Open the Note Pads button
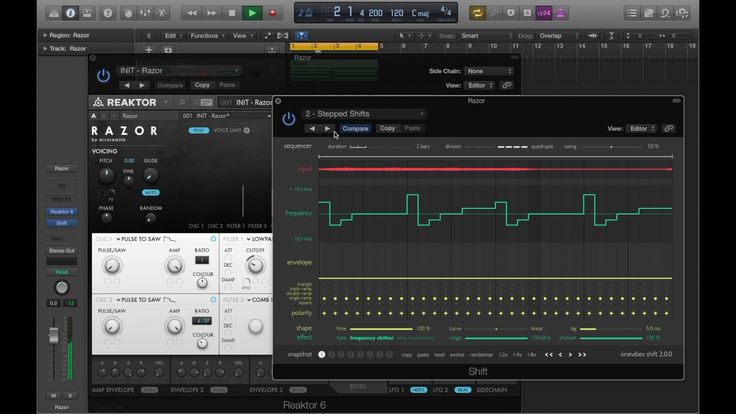The image size is (736, 414). [x=649, y=13]
